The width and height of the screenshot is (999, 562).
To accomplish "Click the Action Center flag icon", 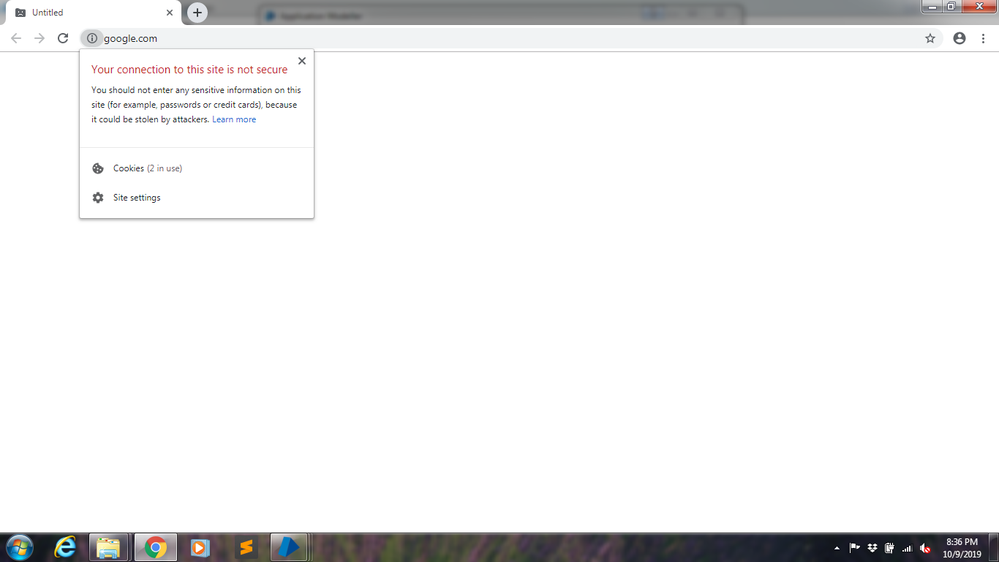I will click(854, 548).
